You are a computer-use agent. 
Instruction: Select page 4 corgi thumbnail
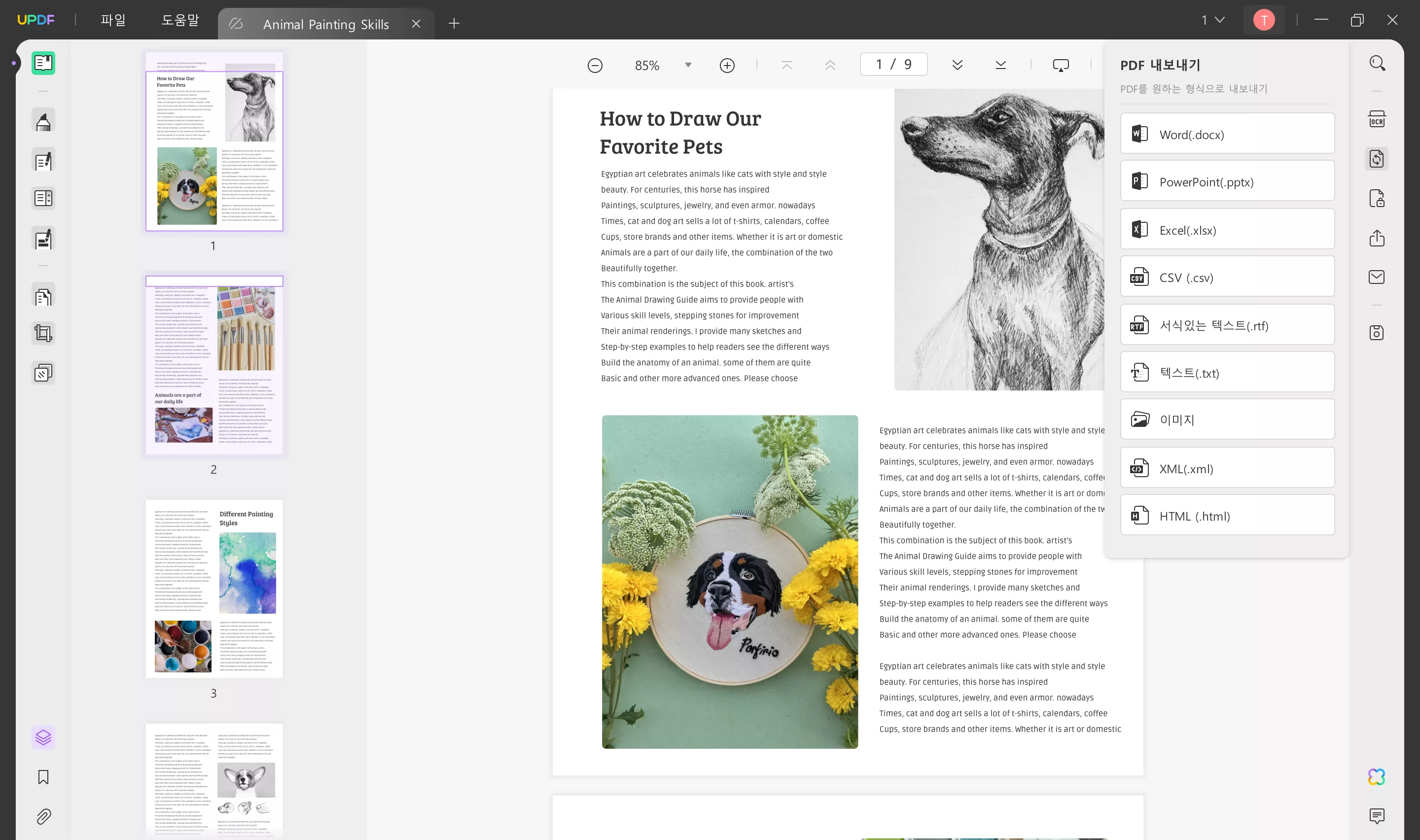pos(214,781)
